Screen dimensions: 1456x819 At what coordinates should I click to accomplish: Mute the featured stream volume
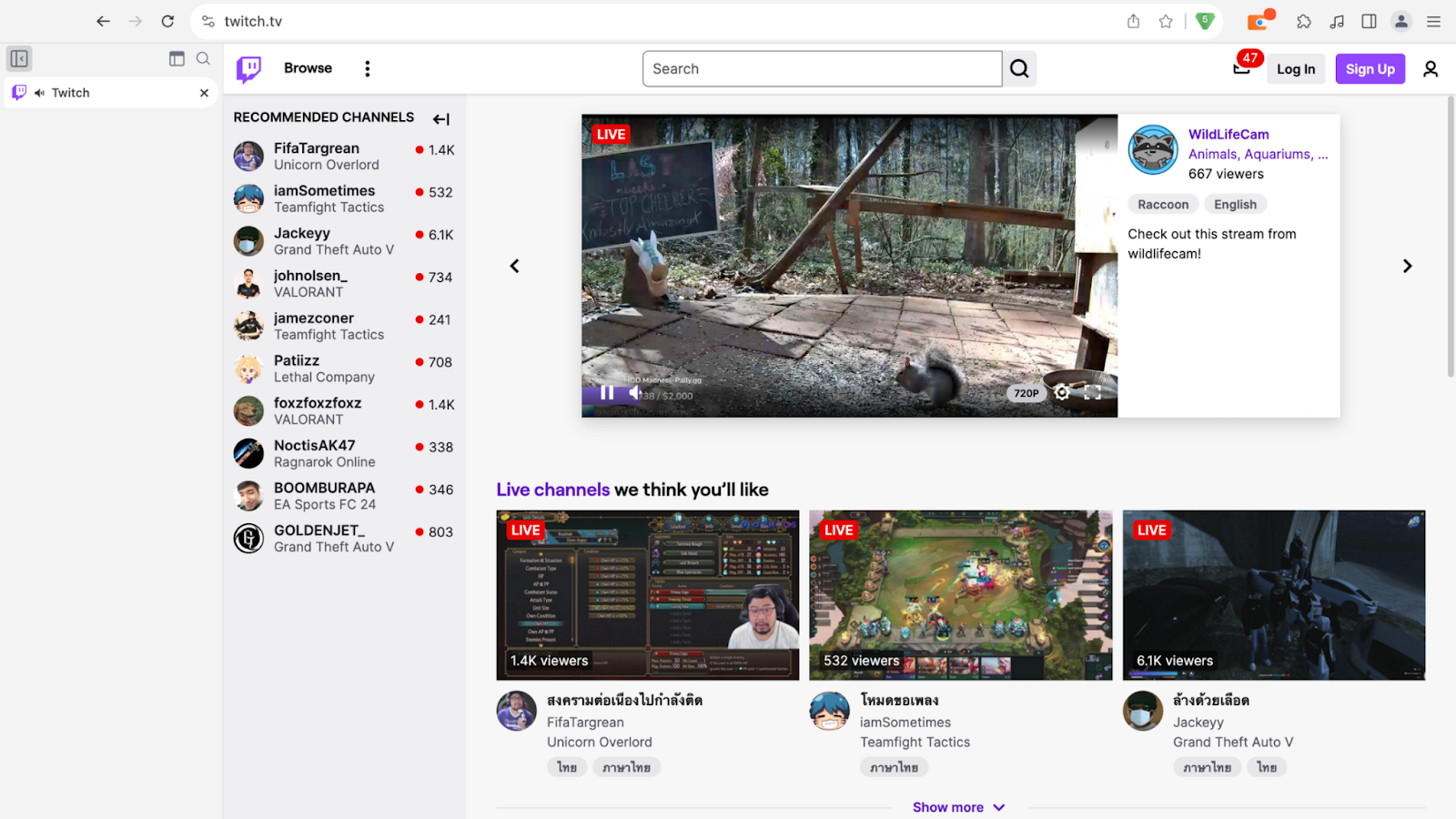click(635, 392)
